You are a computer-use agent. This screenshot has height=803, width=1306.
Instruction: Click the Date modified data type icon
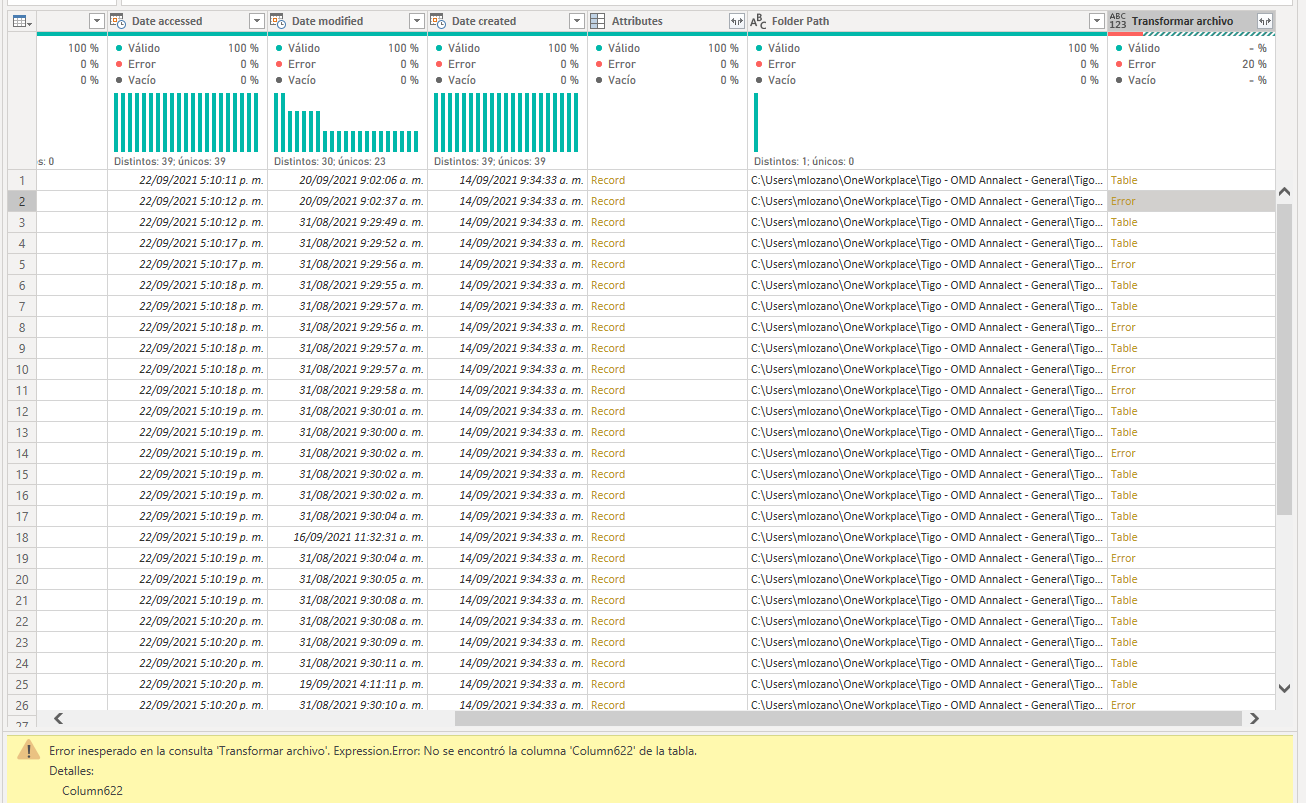click(278, 21)
